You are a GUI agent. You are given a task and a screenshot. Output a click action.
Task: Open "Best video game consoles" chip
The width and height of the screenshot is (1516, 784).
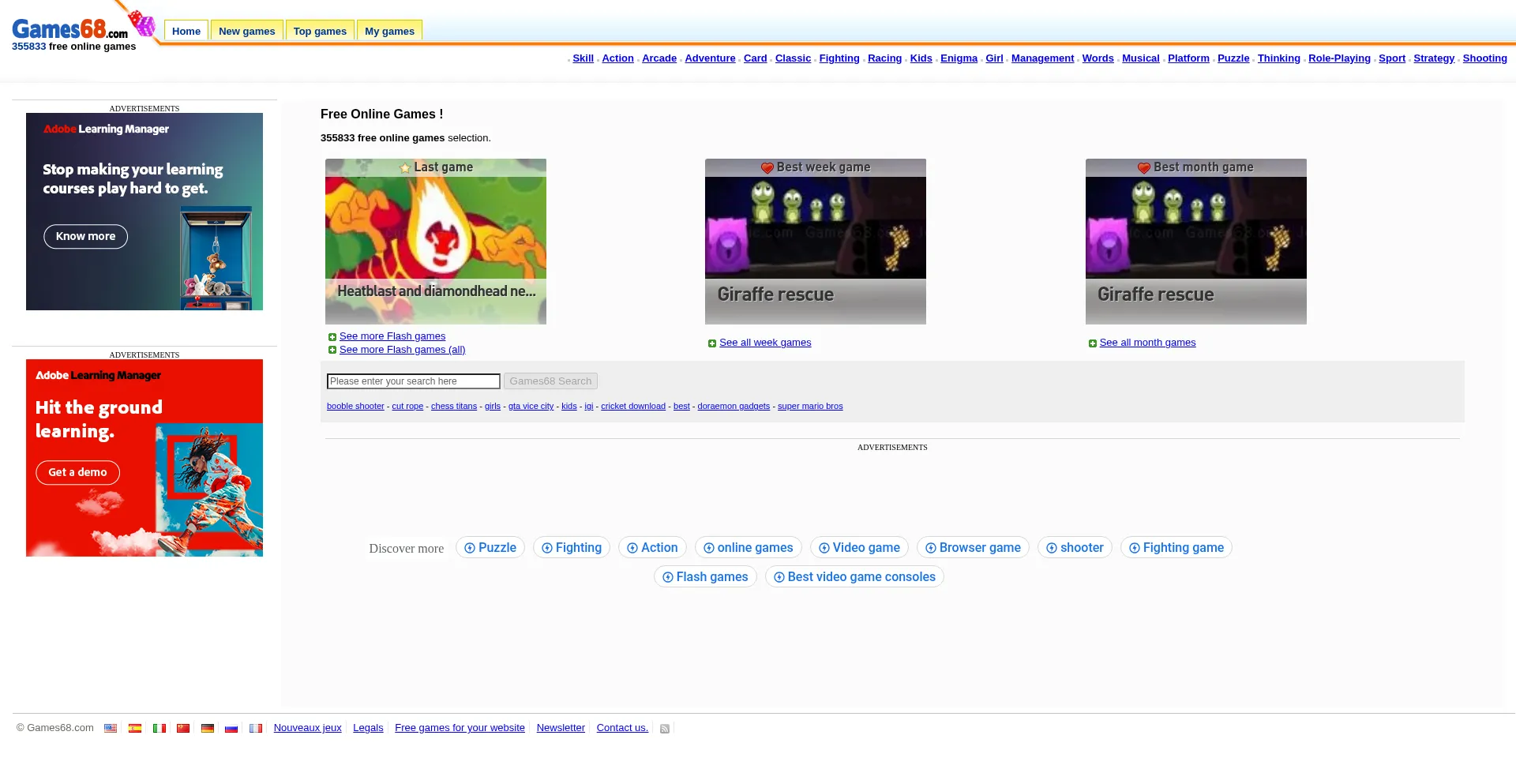[x=854, y=577]
